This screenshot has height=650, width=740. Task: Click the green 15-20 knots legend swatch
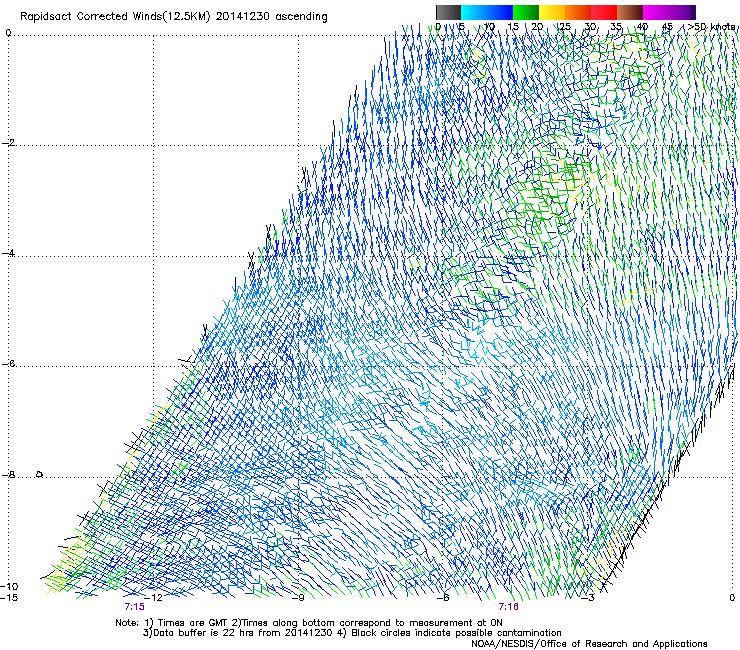tap(525, 12)
